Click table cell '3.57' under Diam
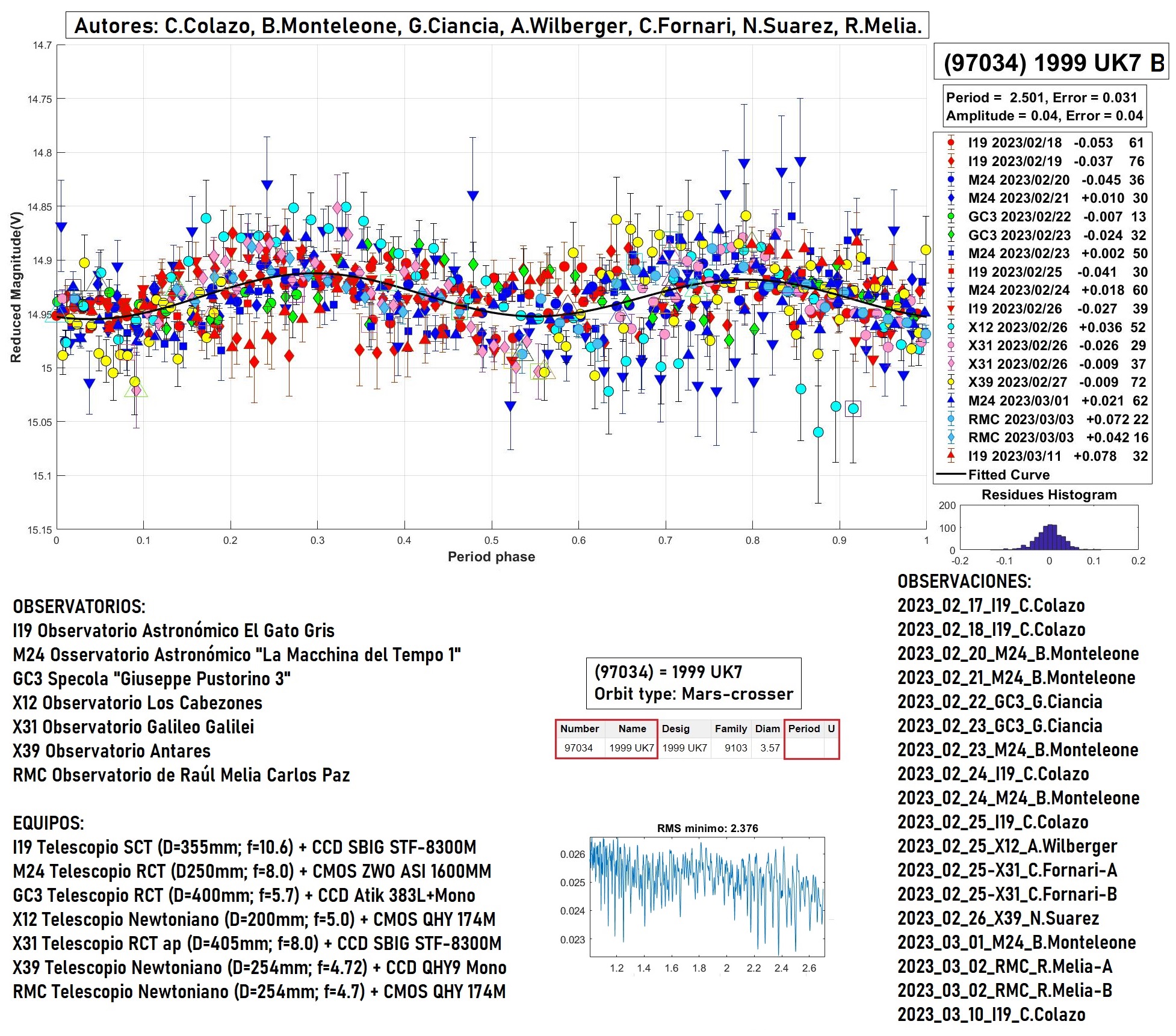 coord(770,748)
